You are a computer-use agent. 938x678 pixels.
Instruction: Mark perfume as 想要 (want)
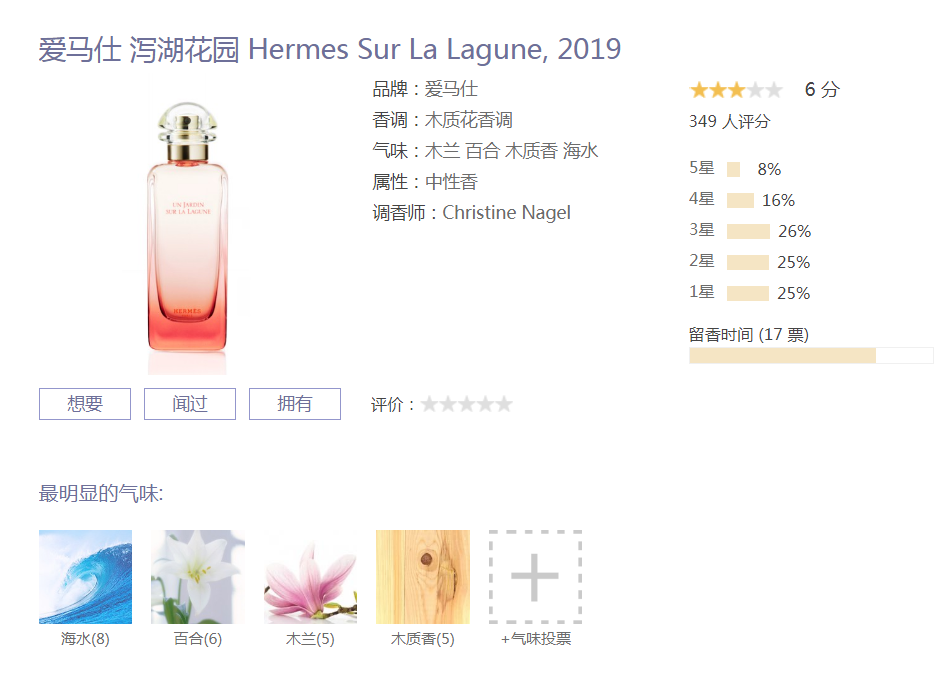coord(85,404)
